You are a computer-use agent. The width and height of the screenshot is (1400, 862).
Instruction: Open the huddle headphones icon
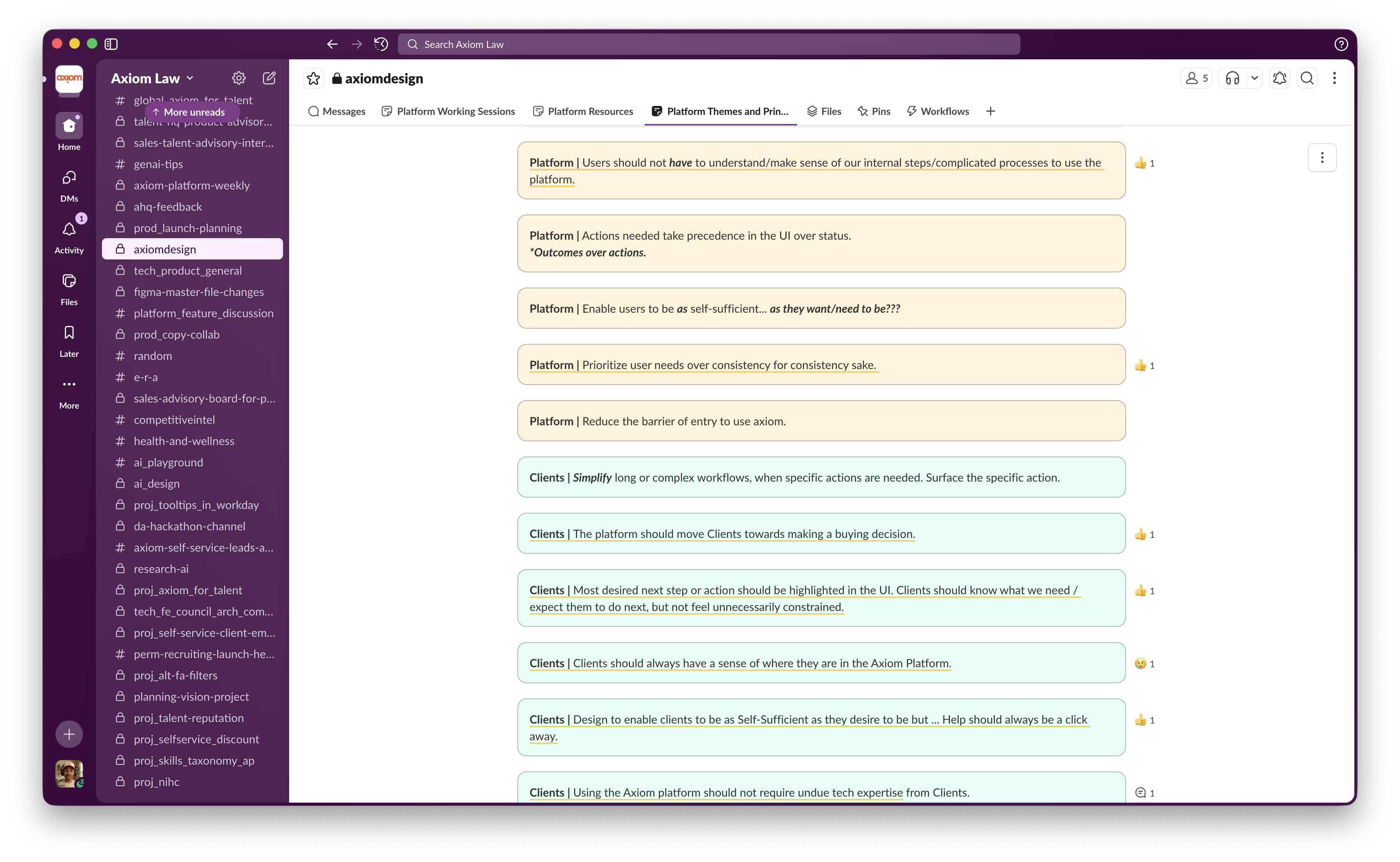pyautogui.click(x=1232, y=78)
